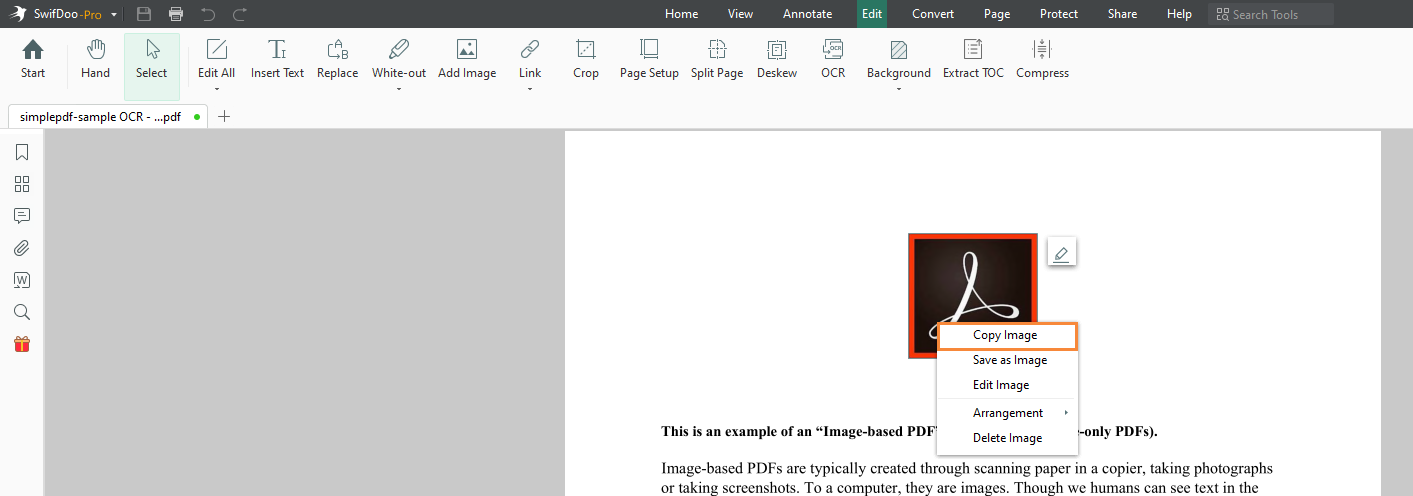Open the Help tab
1413x496 pixels.
(1180, 14)
